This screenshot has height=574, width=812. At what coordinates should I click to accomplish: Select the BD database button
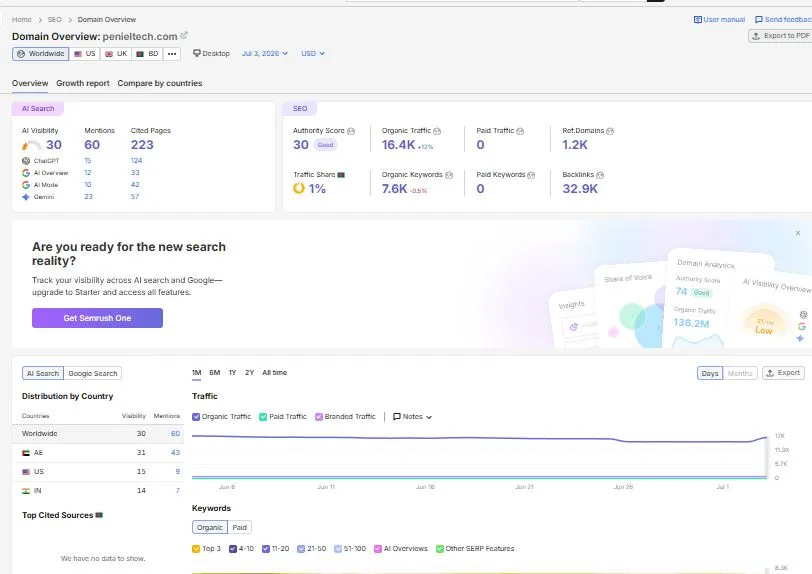pyautogui.click(x=148, y=53)
